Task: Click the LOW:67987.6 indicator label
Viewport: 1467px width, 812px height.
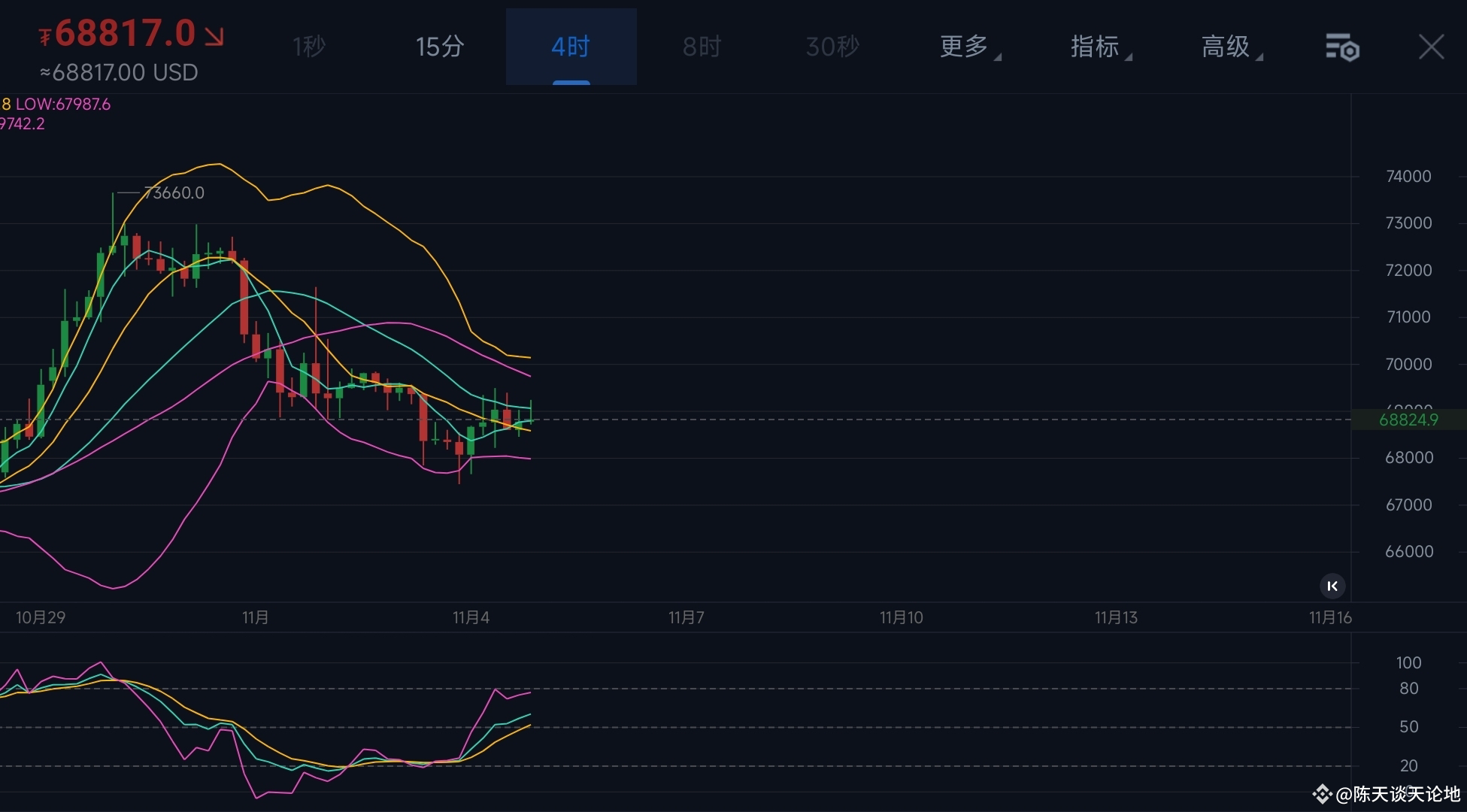Action: (x=63, y=105)
